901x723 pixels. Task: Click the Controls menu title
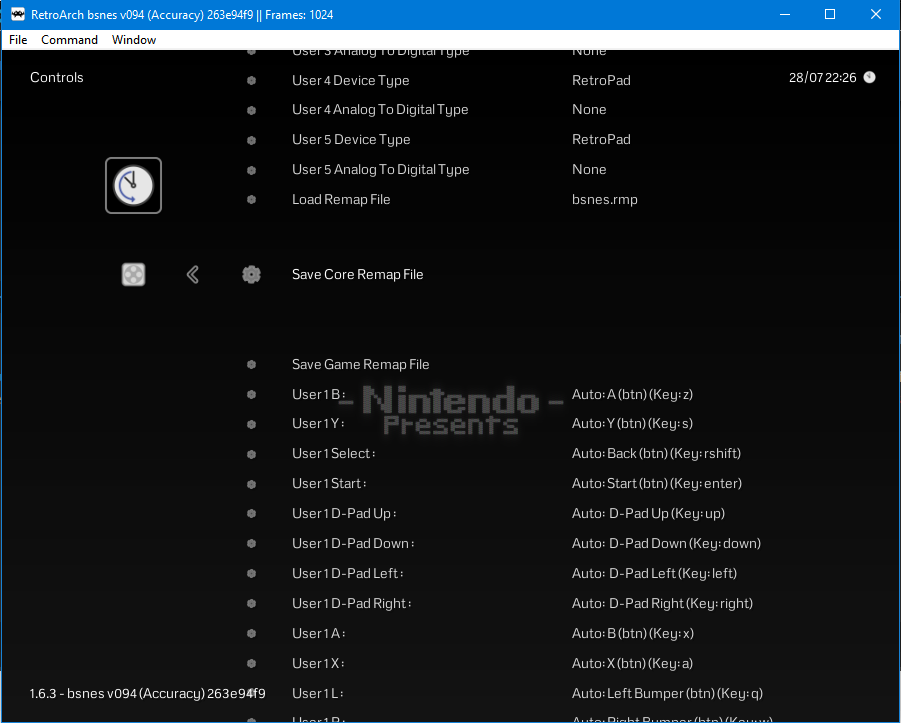[x=56, y=78]
